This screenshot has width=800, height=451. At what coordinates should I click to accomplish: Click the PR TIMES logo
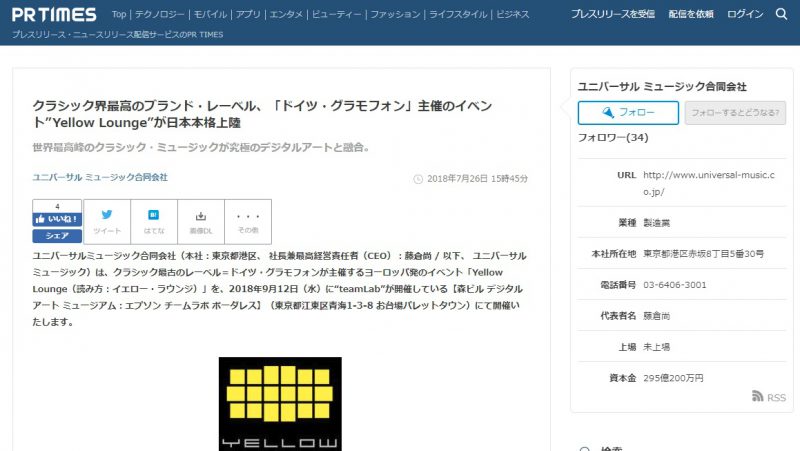pyautogui.click(x=54, y=15)
